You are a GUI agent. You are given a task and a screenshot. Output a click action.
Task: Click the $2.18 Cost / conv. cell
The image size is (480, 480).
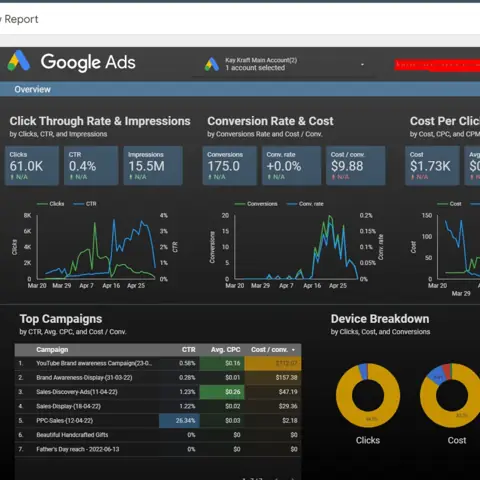[x=273, y=421]
